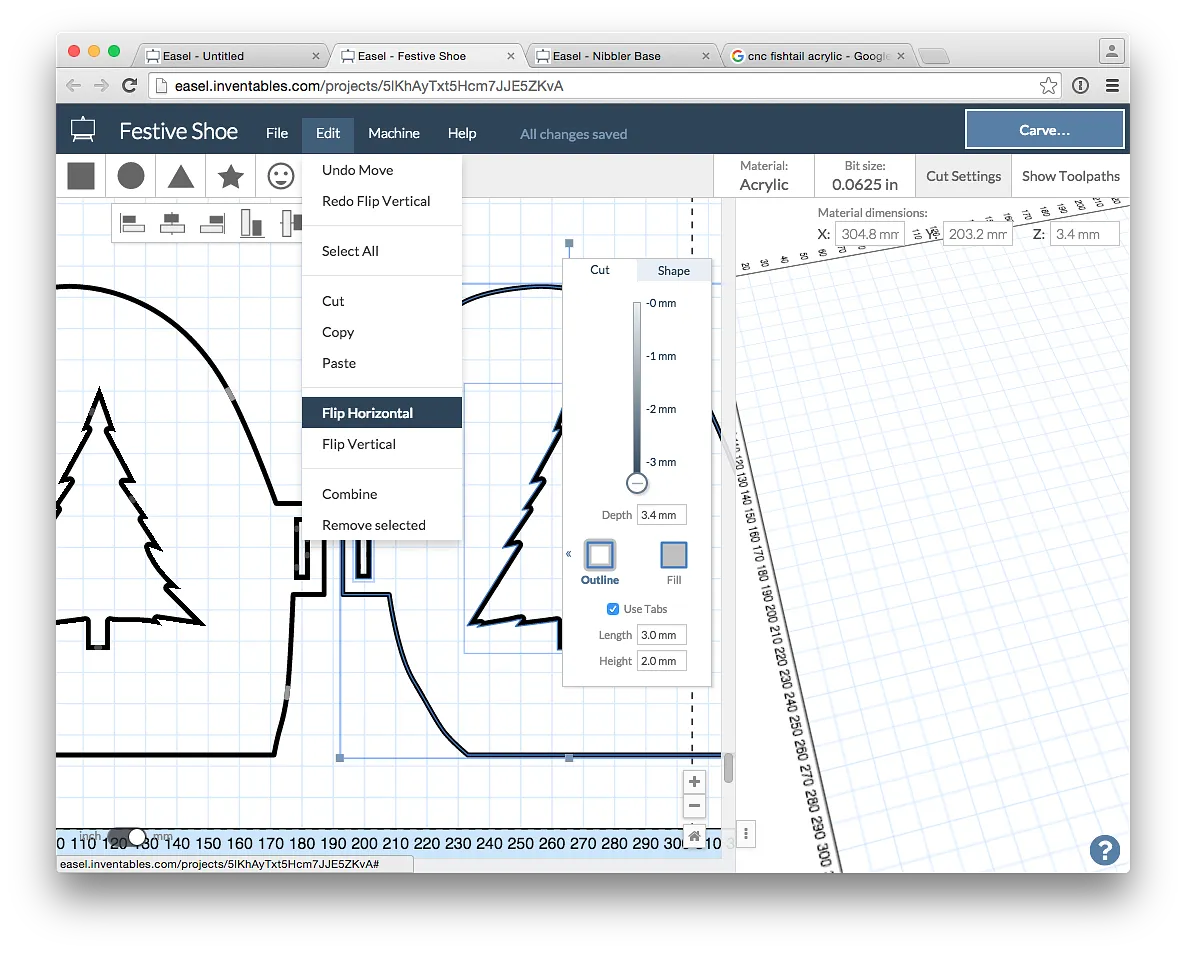Show Toolpaths in the preview
1186x953 pixels.
tap(1070, 176)
